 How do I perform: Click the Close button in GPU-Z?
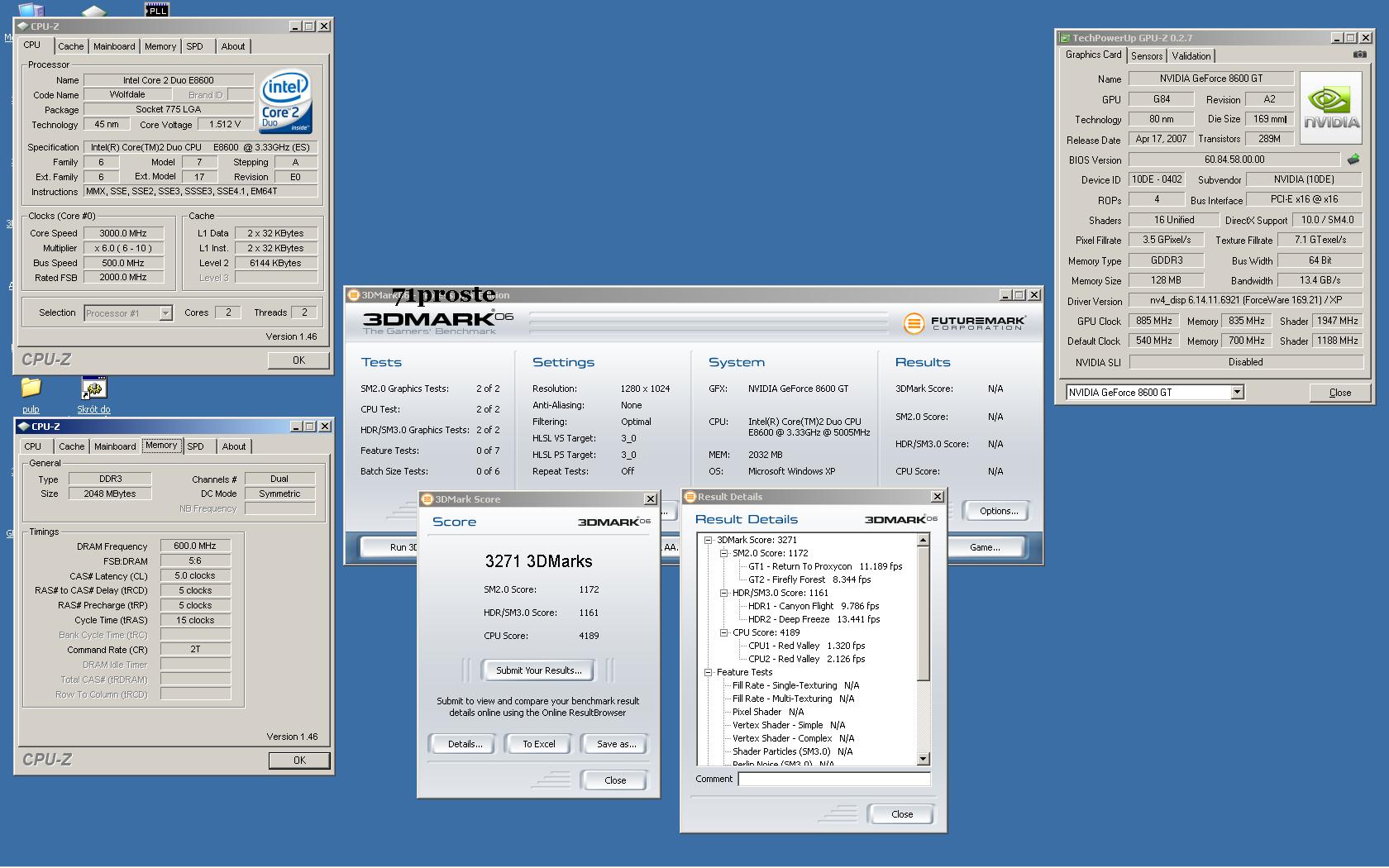click(x=1340, y=393)
